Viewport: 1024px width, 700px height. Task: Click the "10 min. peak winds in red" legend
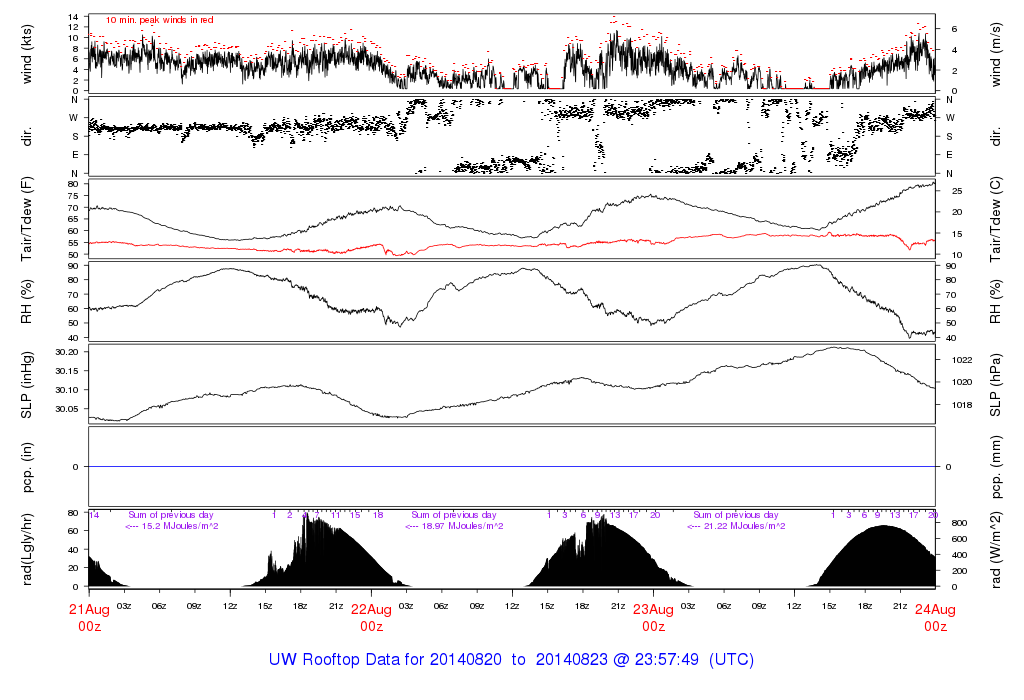point(160,20)
